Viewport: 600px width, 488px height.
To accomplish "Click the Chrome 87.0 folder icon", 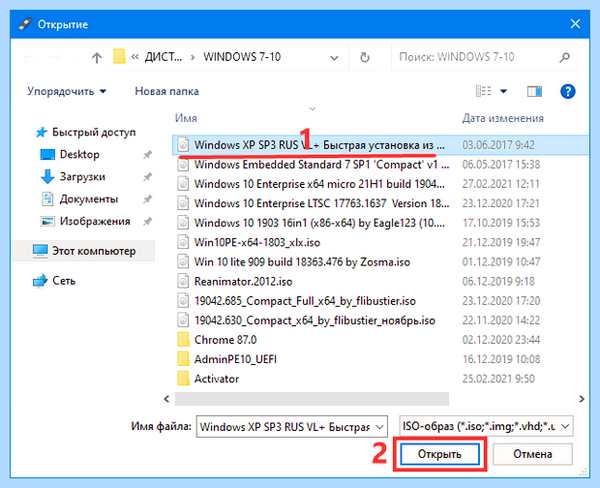I will pos(183,340).
